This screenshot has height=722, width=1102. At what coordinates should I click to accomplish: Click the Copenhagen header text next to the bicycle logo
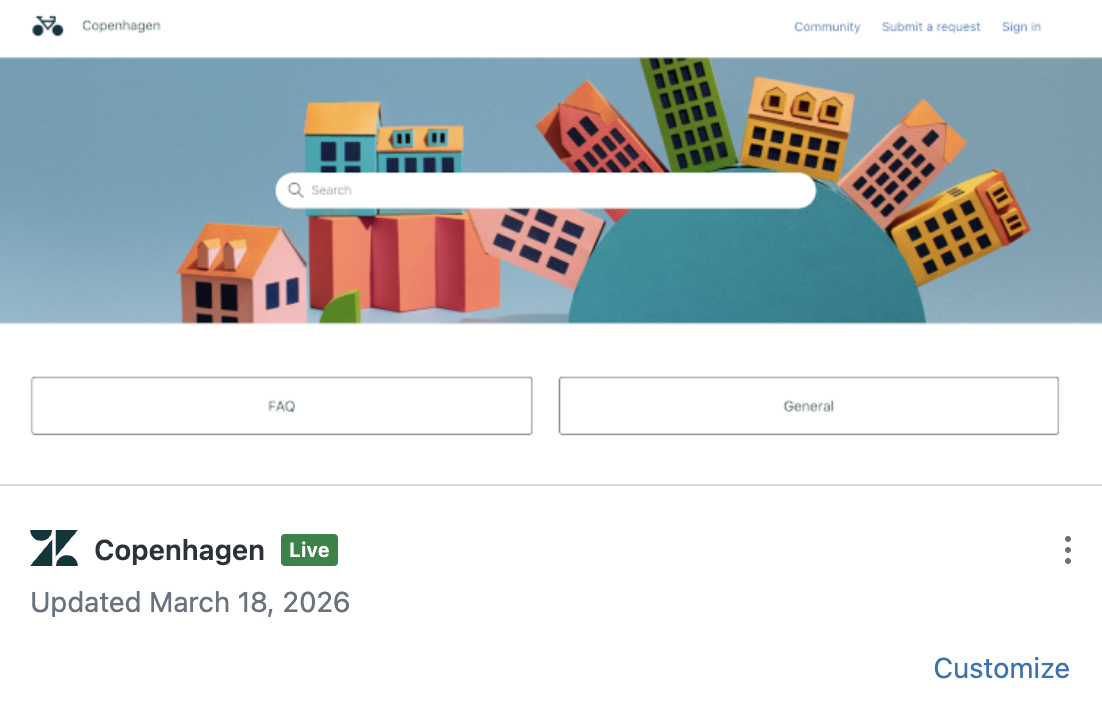click(121, 26)
